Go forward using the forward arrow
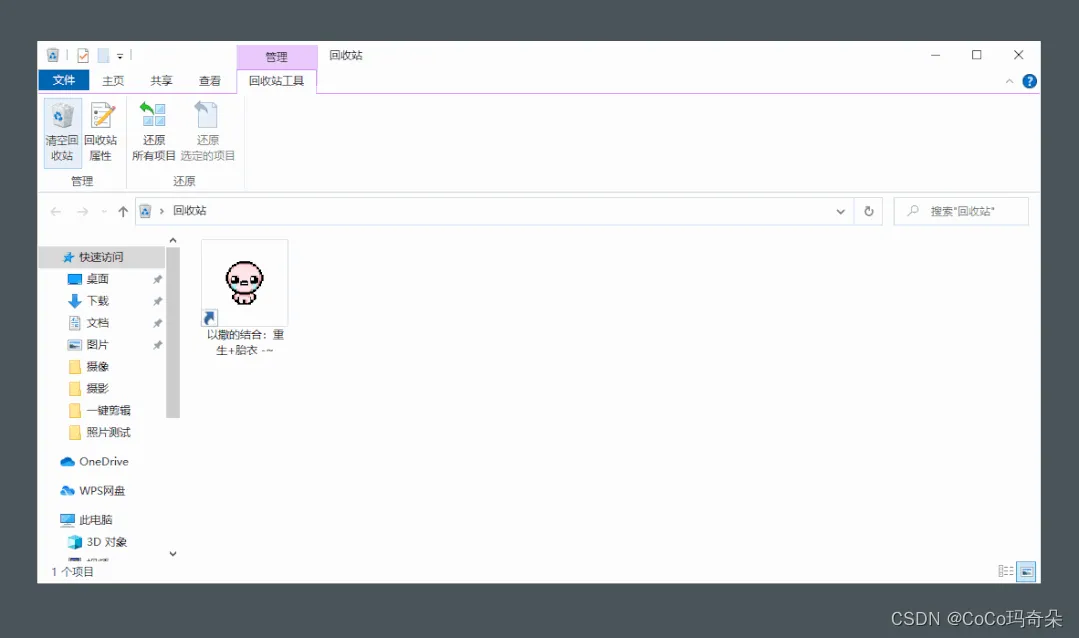Image resolution: width=1079 pixels, height=638 pixels. pos(83,211)
